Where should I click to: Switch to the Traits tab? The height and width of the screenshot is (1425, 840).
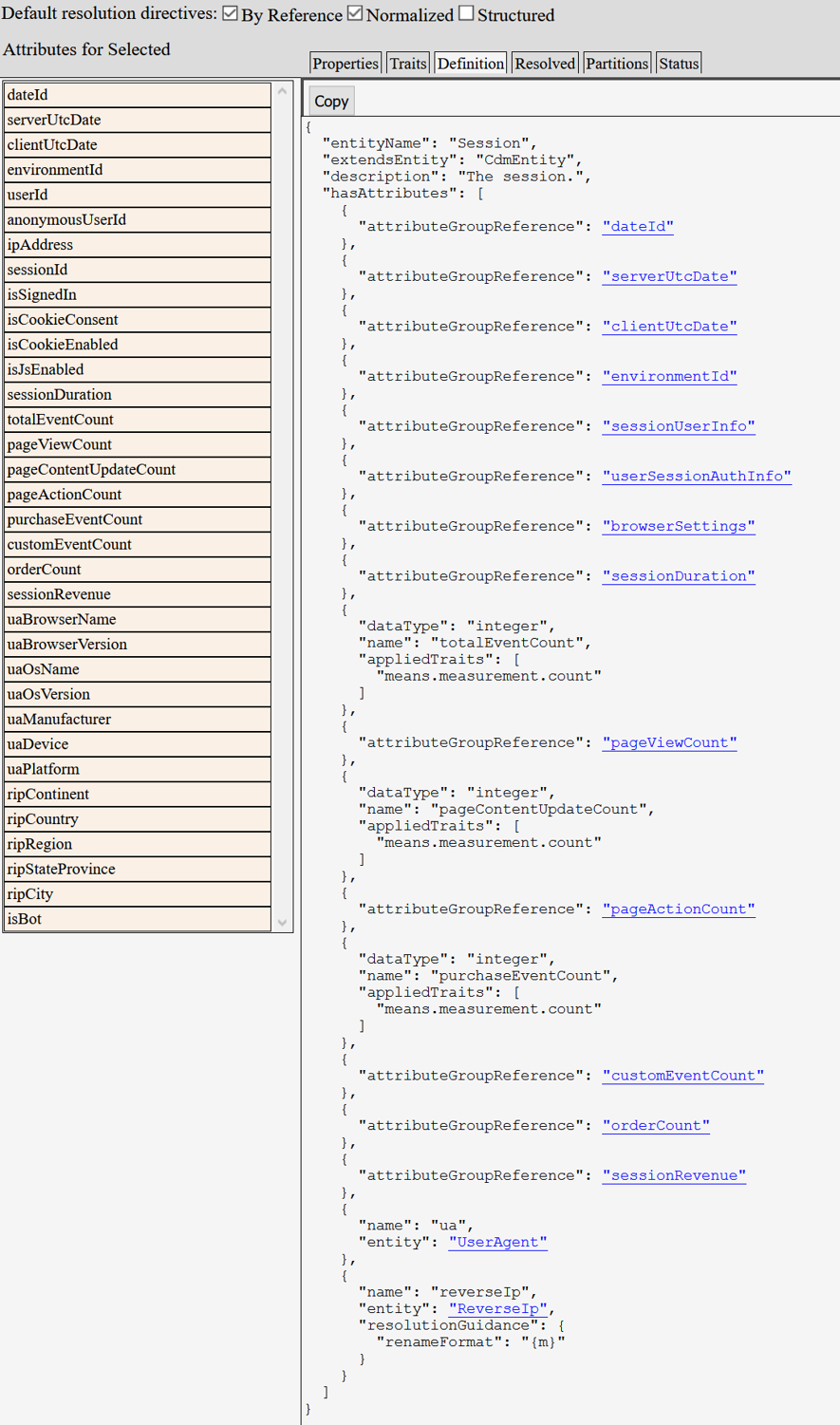point(408,64)
